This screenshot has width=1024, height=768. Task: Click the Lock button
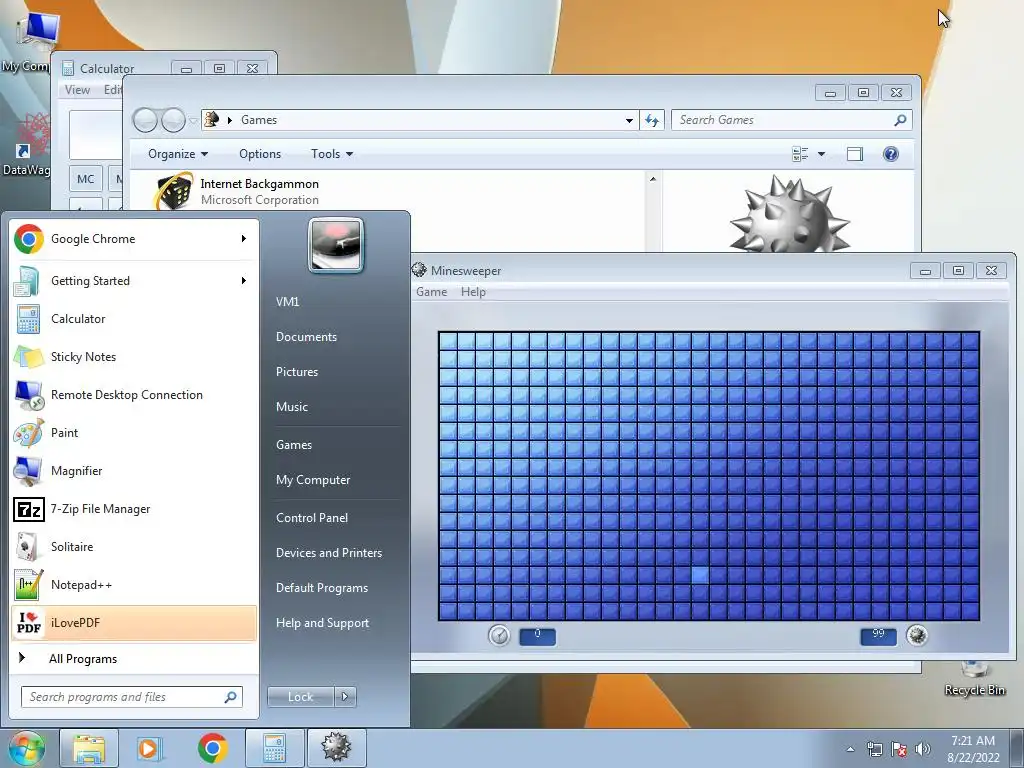coord(300,697)
